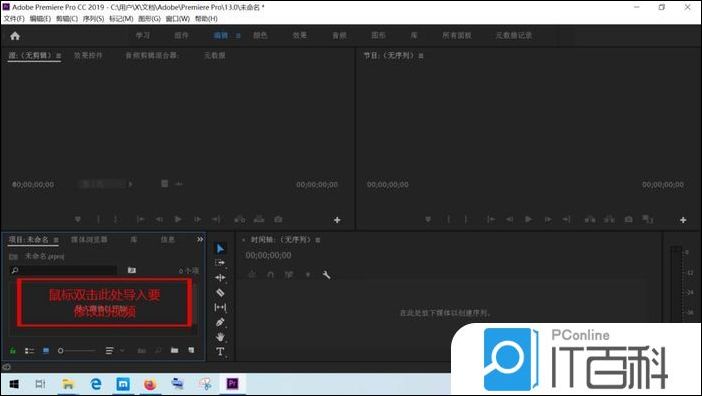The height and width of the screenshot is (396, 702).
Task: Open Windows Start menu
Action: [14, 384]
